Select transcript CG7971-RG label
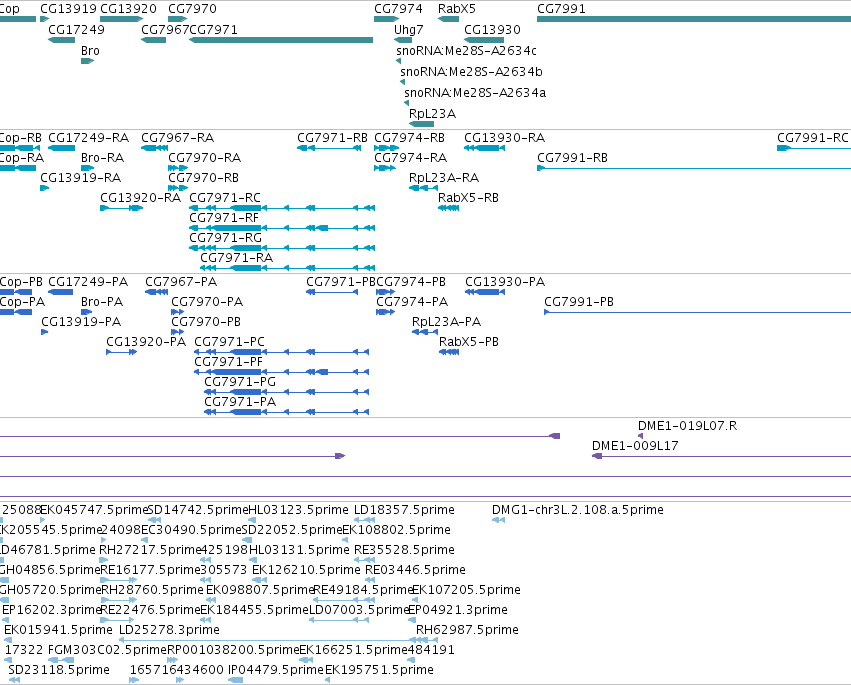This screenshot has width=851, height=685. (225, 238)
